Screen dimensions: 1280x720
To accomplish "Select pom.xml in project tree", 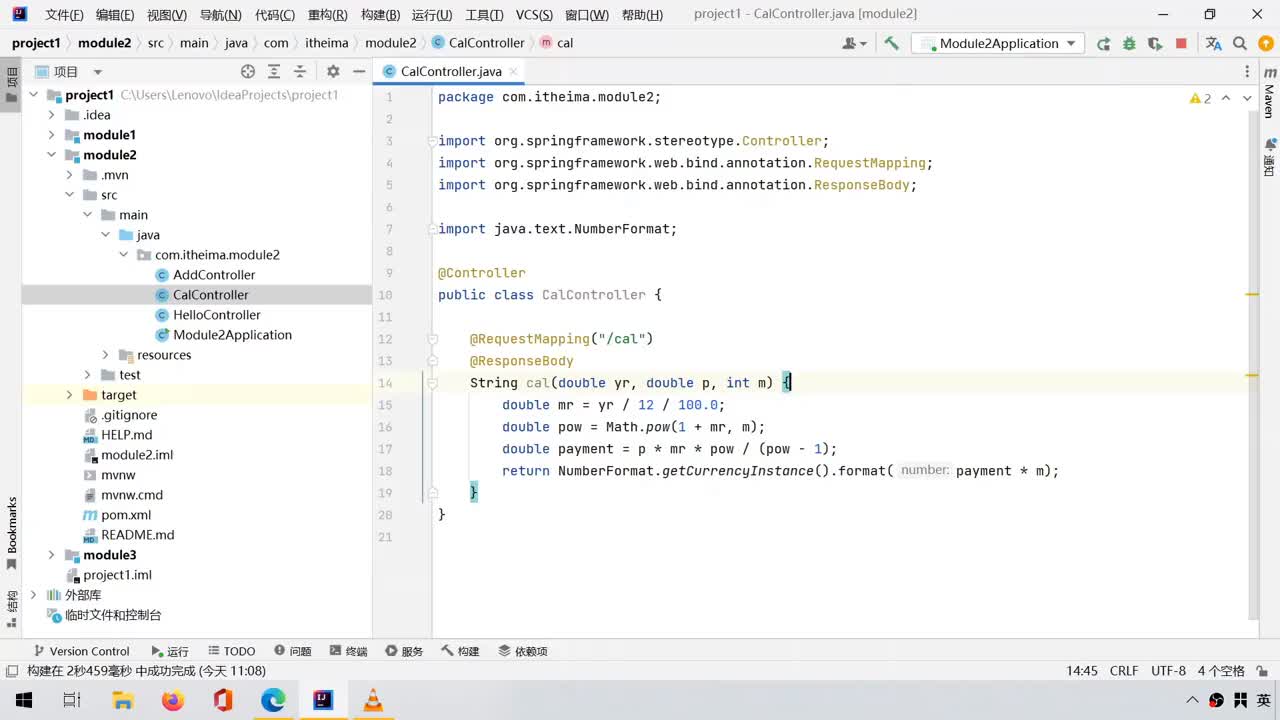I will pos(126,515).
